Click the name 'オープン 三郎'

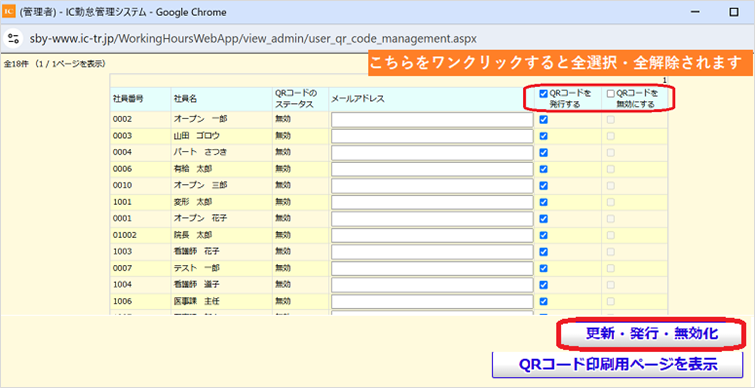[x=200, y=185]
